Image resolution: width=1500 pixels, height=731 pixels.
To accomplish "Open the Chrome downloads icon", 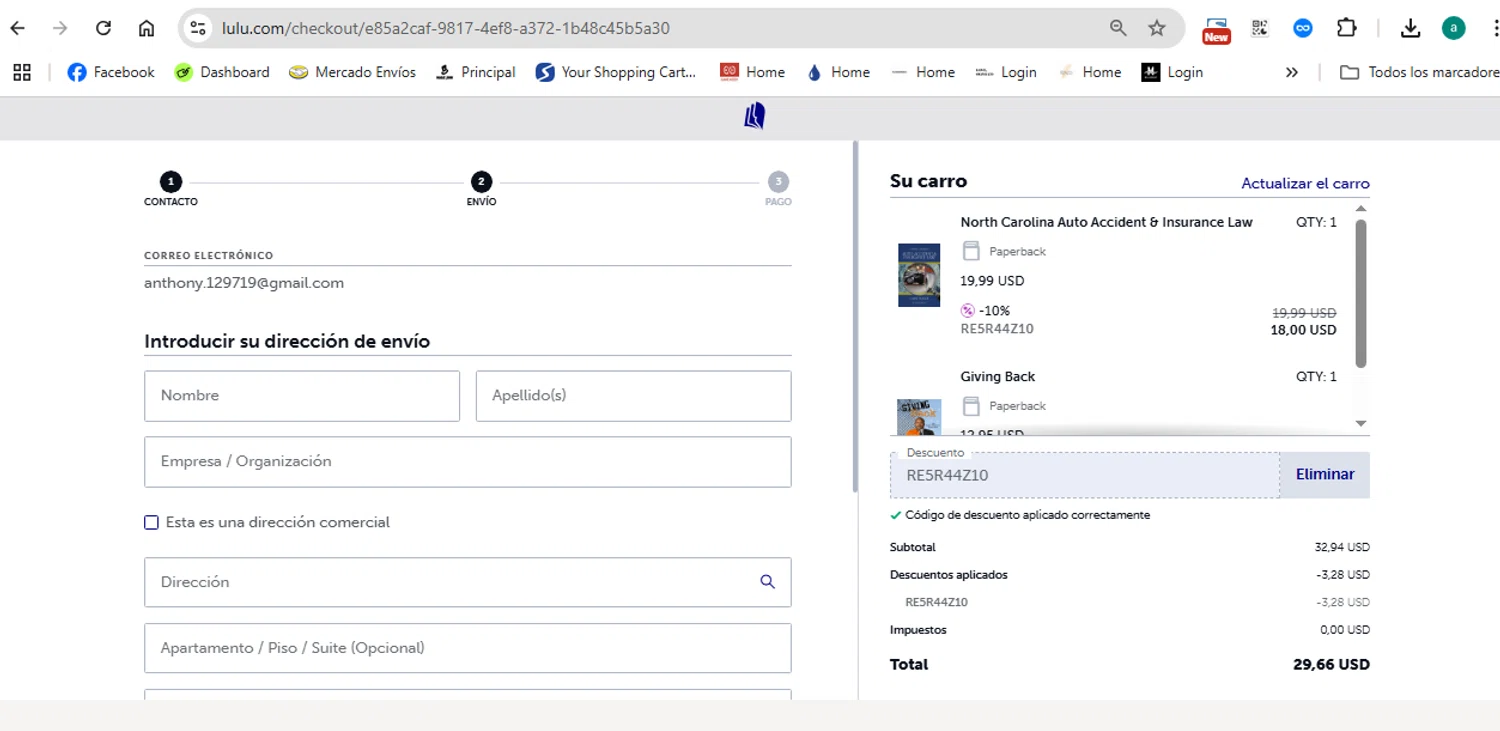I will pyautogui.click(x=1410, y=28).
